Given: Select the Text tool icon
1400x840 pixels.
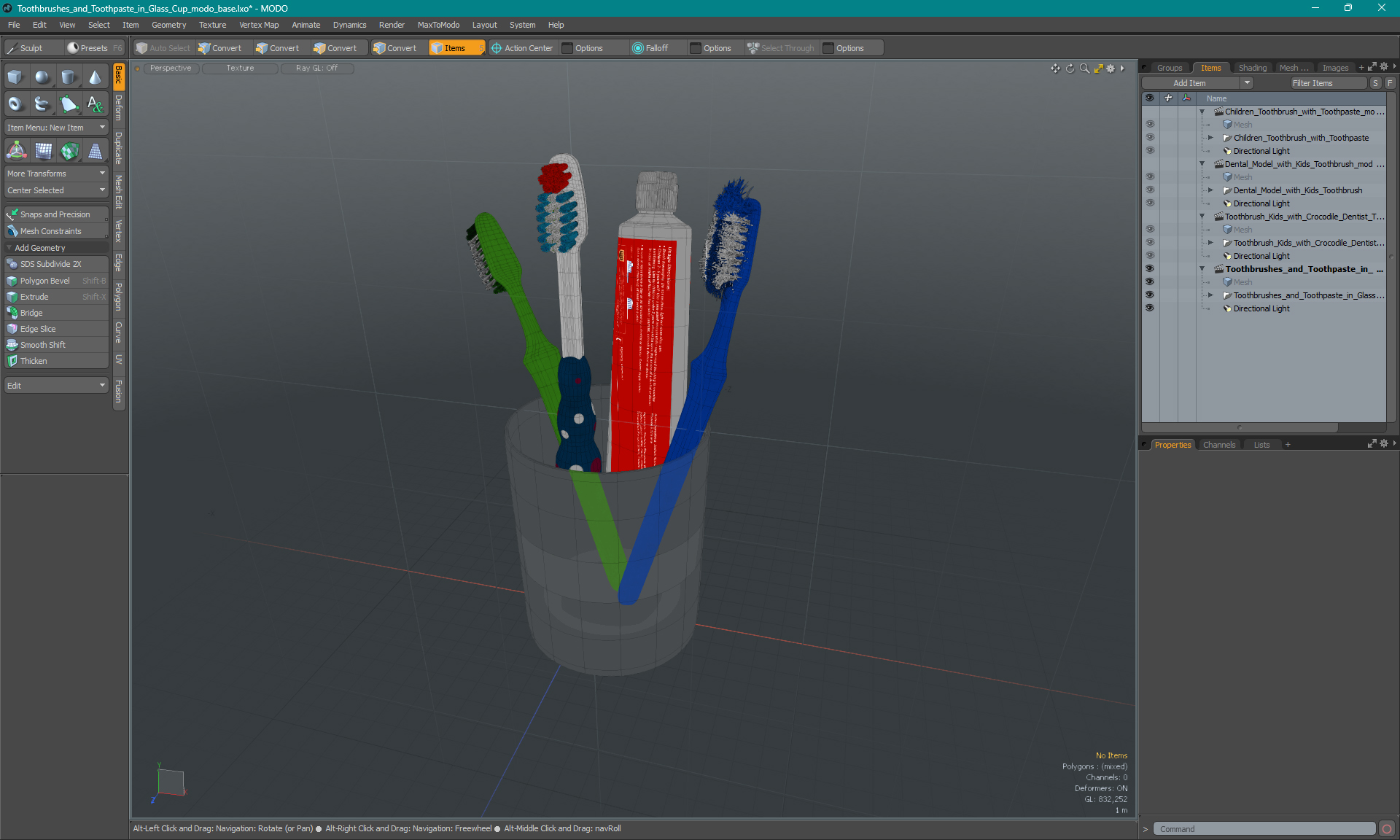Looking at the screenshot, I should (95, 104).
